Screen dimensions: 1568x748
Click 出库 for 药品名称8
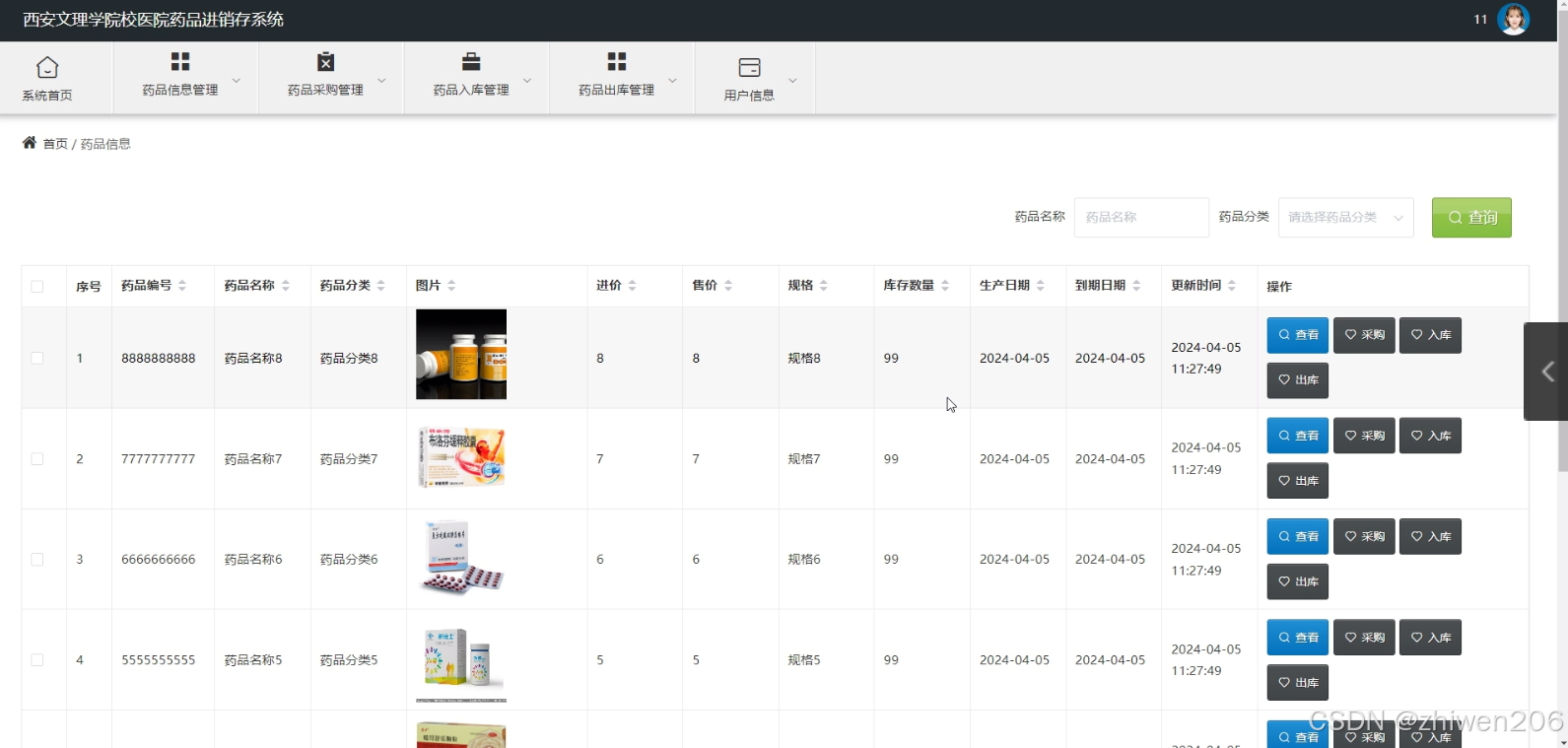tap(1298, 380)
